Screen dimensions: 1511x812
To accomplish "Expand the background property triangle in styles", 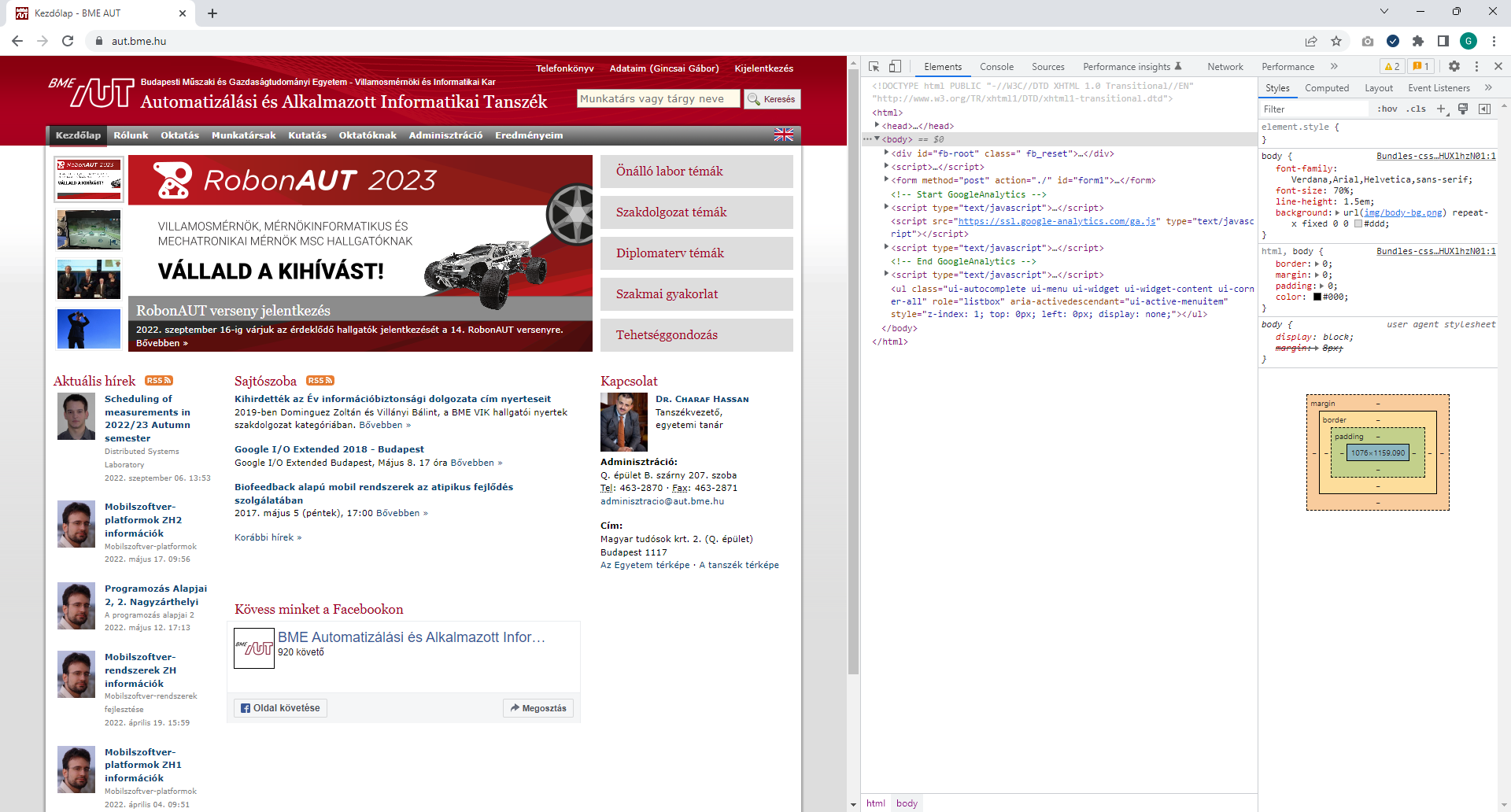I will (x=1337, y=212).
